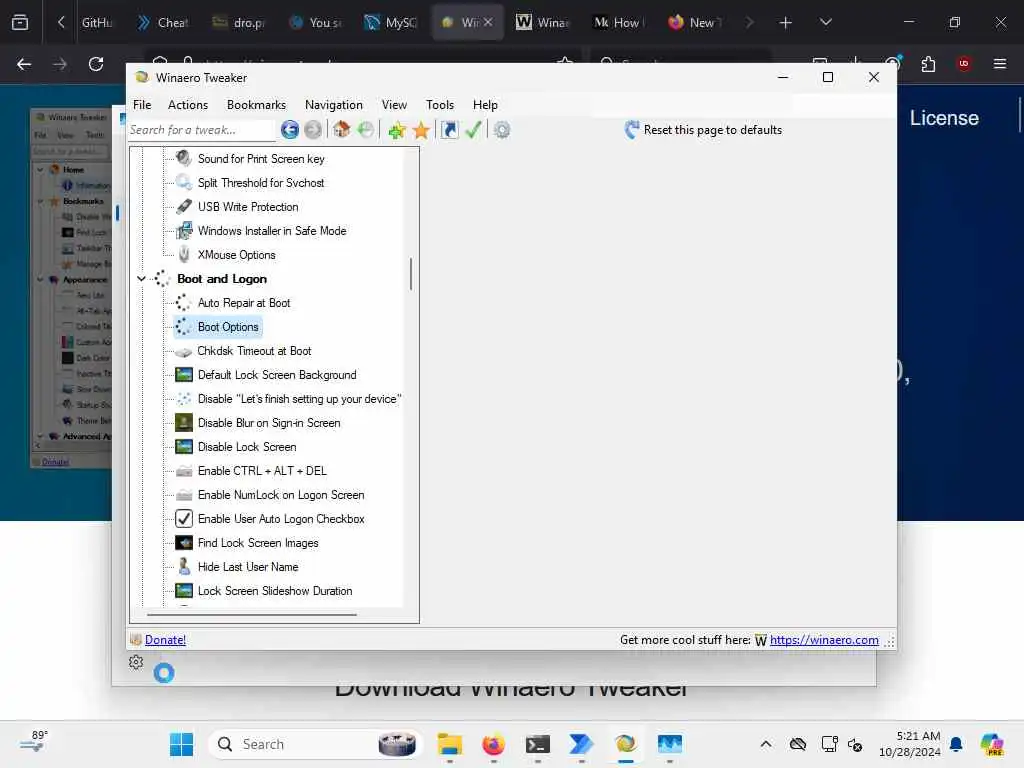
Task: Open Firefox from the taskbar
Action: tap(493, 744)
